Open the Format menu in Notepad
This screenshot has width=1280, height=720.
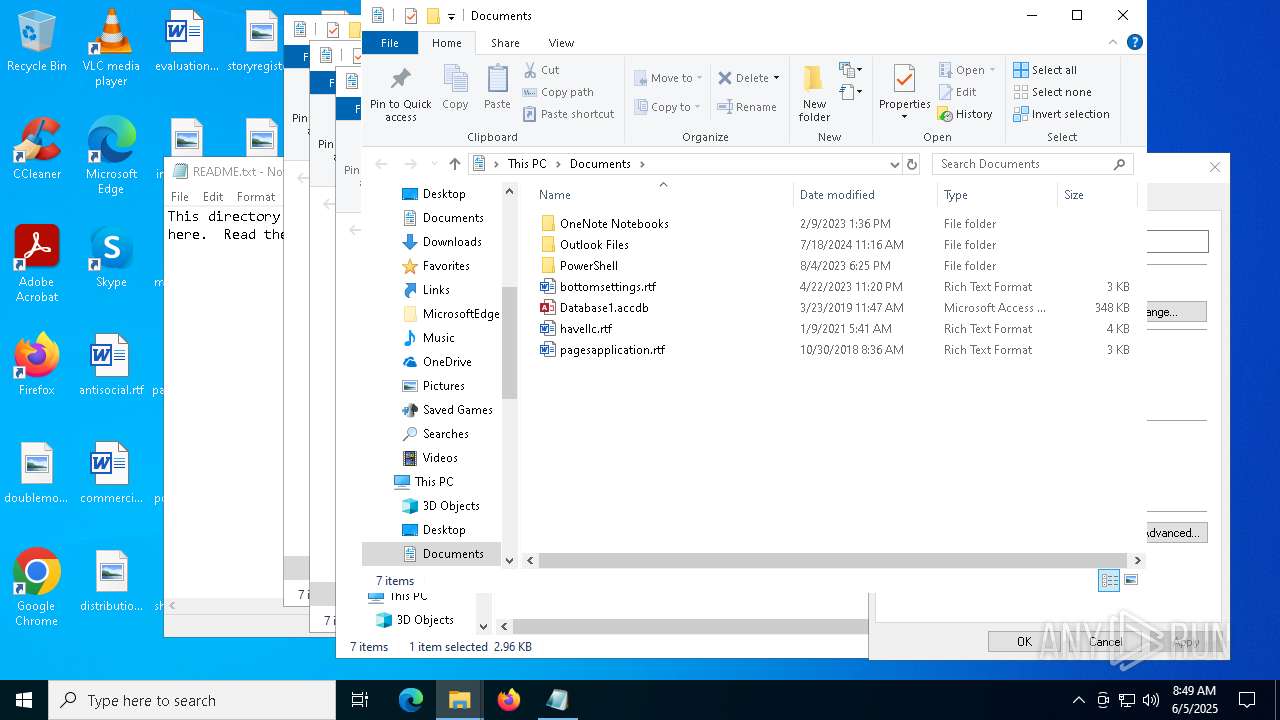click(256, 197)
